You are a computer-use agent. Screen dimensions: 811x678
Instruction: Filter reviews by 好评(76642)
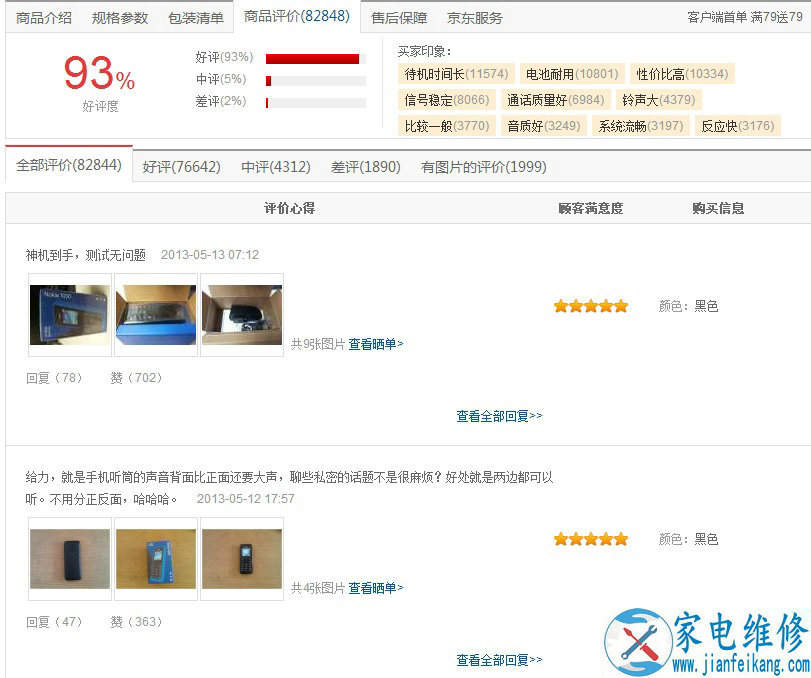pos(182,167)
